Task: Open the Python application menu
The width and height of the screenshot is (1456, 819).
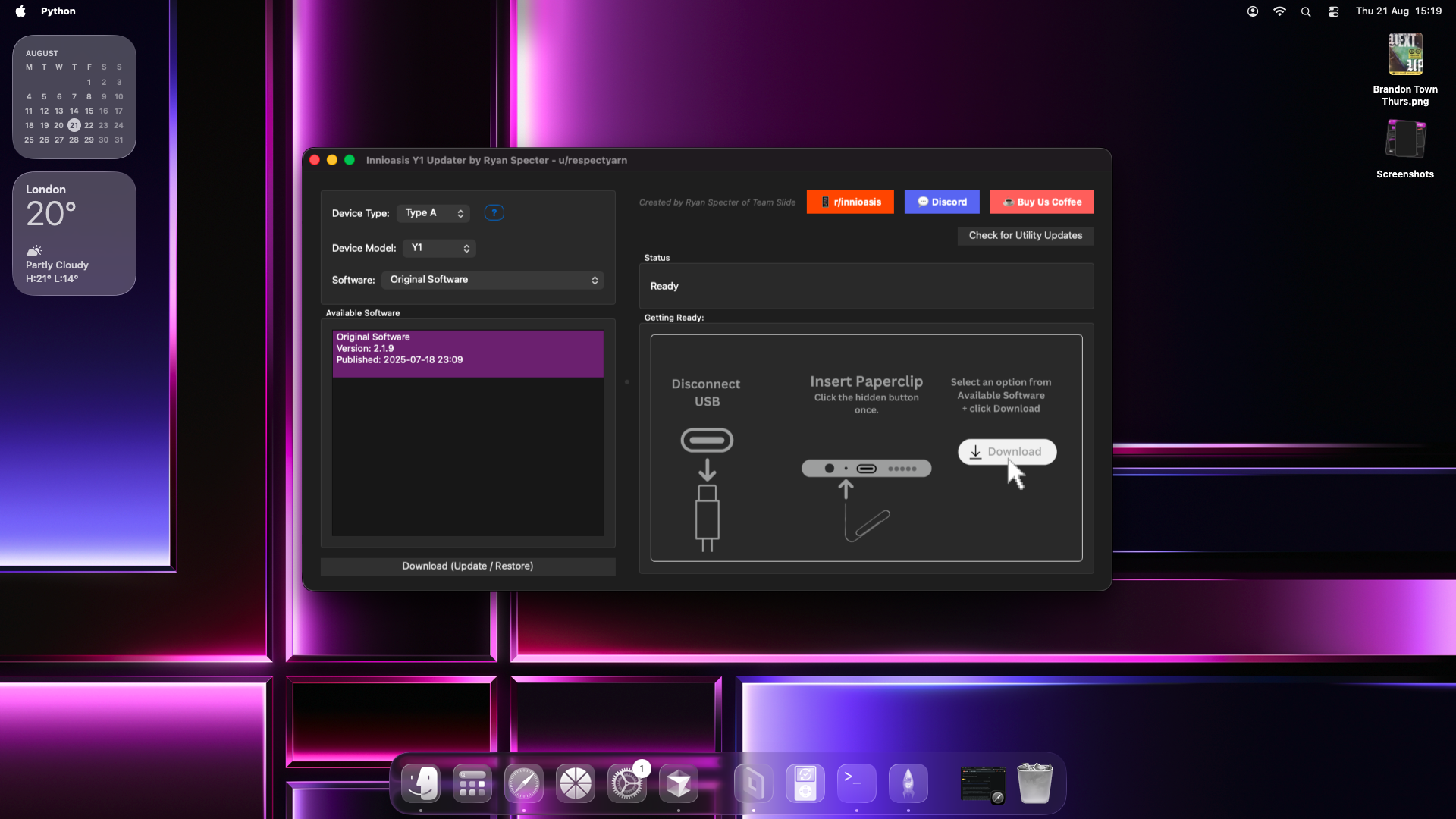Action: [58, 11]
